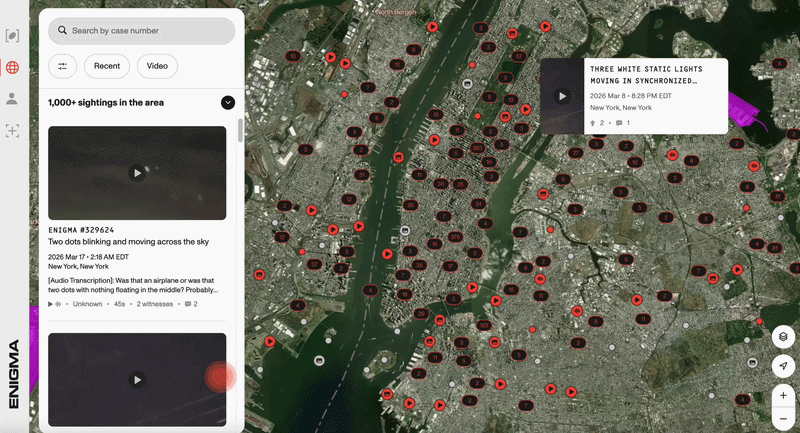Open the 30 sightings cluster marker
Screen dimensions: 800x433
click(440, 184)
